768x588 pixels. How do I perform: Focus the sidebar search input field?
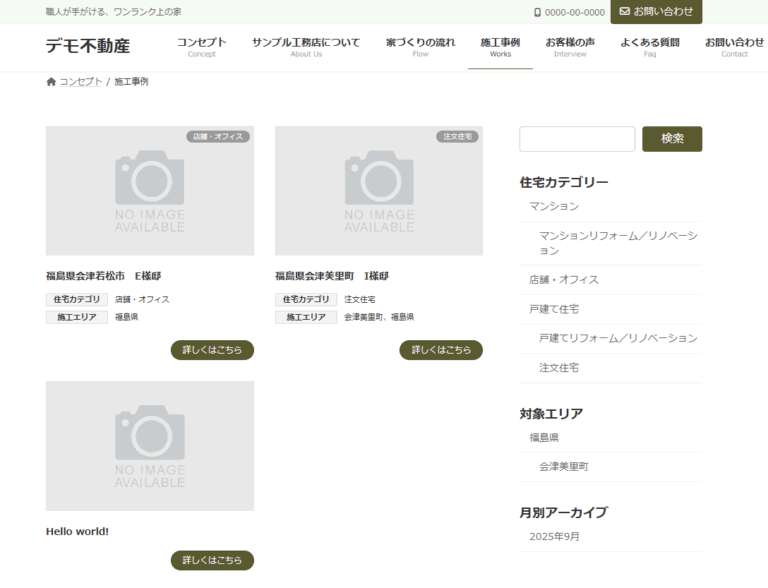pyautogui.click(x=577, y=139)
